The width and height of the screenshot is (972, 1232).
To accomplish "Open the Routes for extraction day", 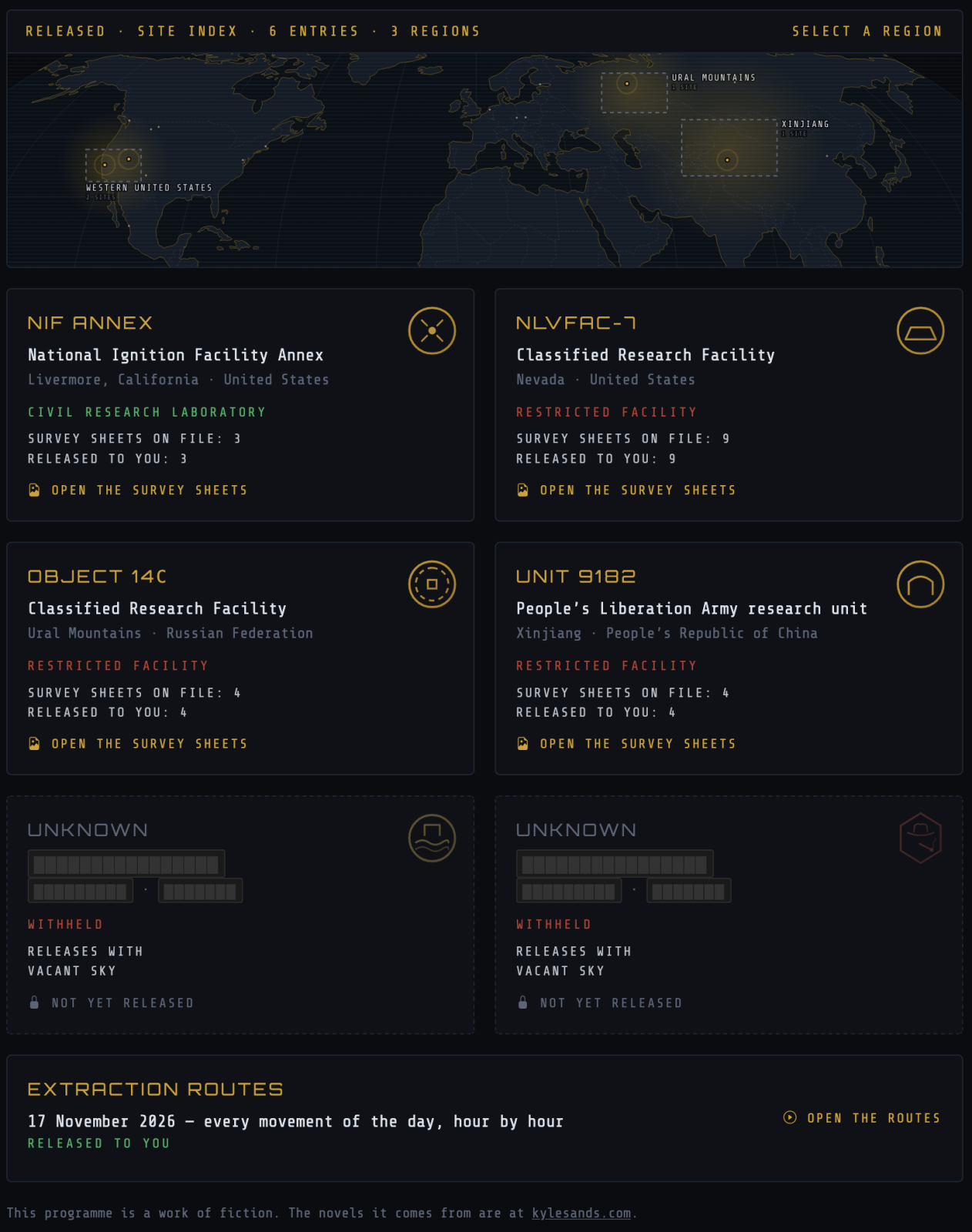I will tap(862, 1117).
